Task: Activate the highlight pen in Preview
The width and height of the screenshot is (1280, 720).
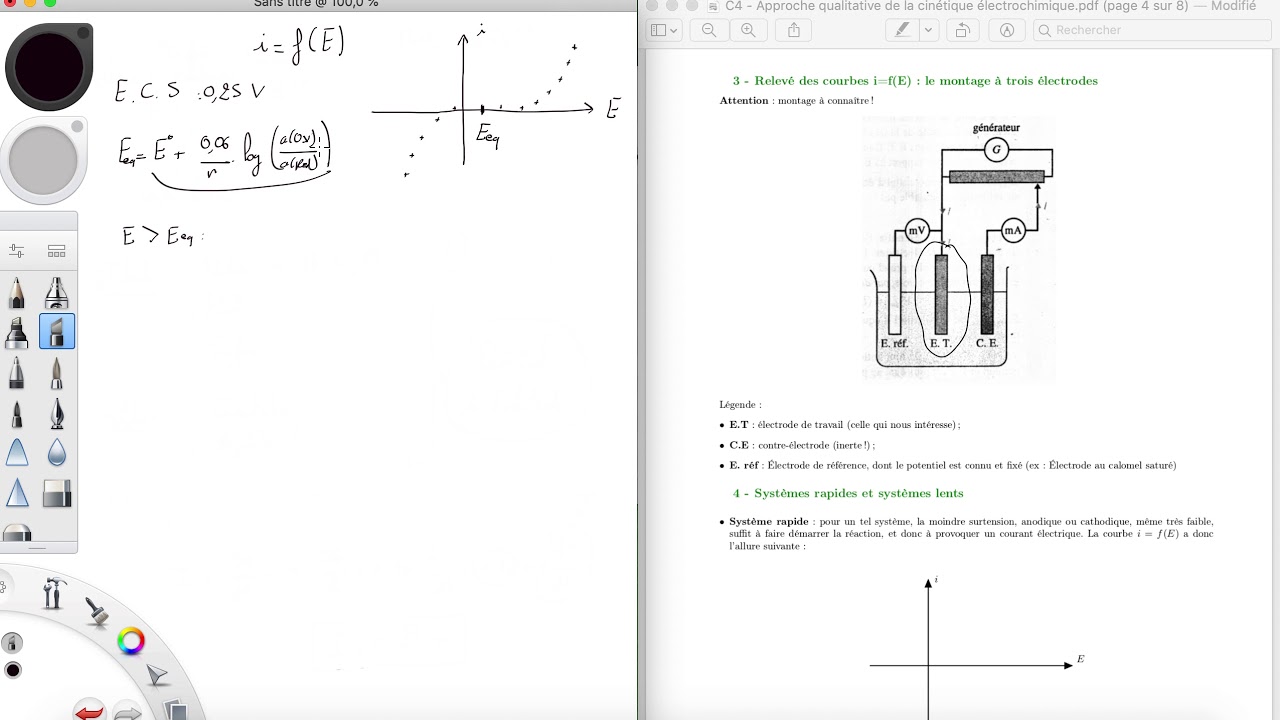Action: click(x=903, y=30)
